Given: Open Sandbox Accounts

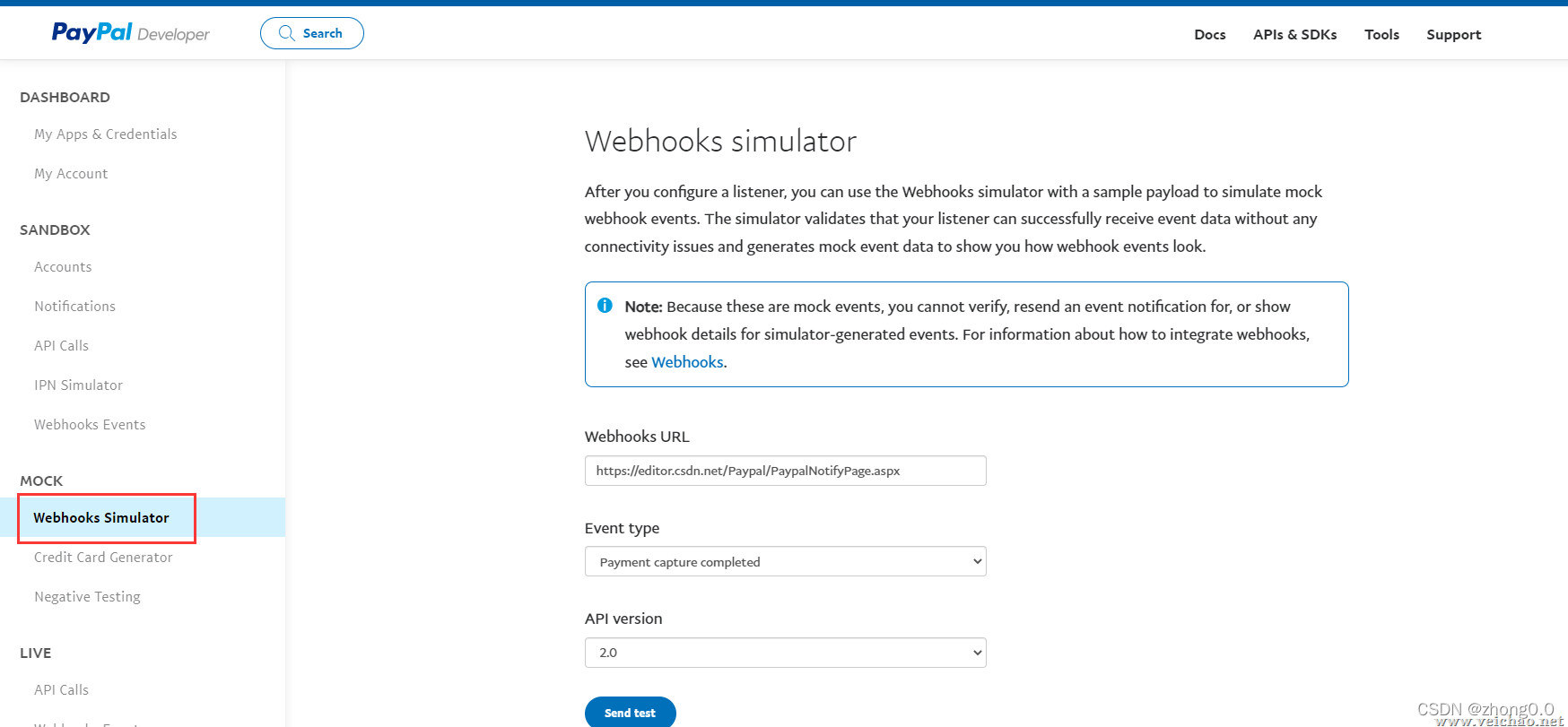Looking at the screenshot, I should tap(63, 266).
